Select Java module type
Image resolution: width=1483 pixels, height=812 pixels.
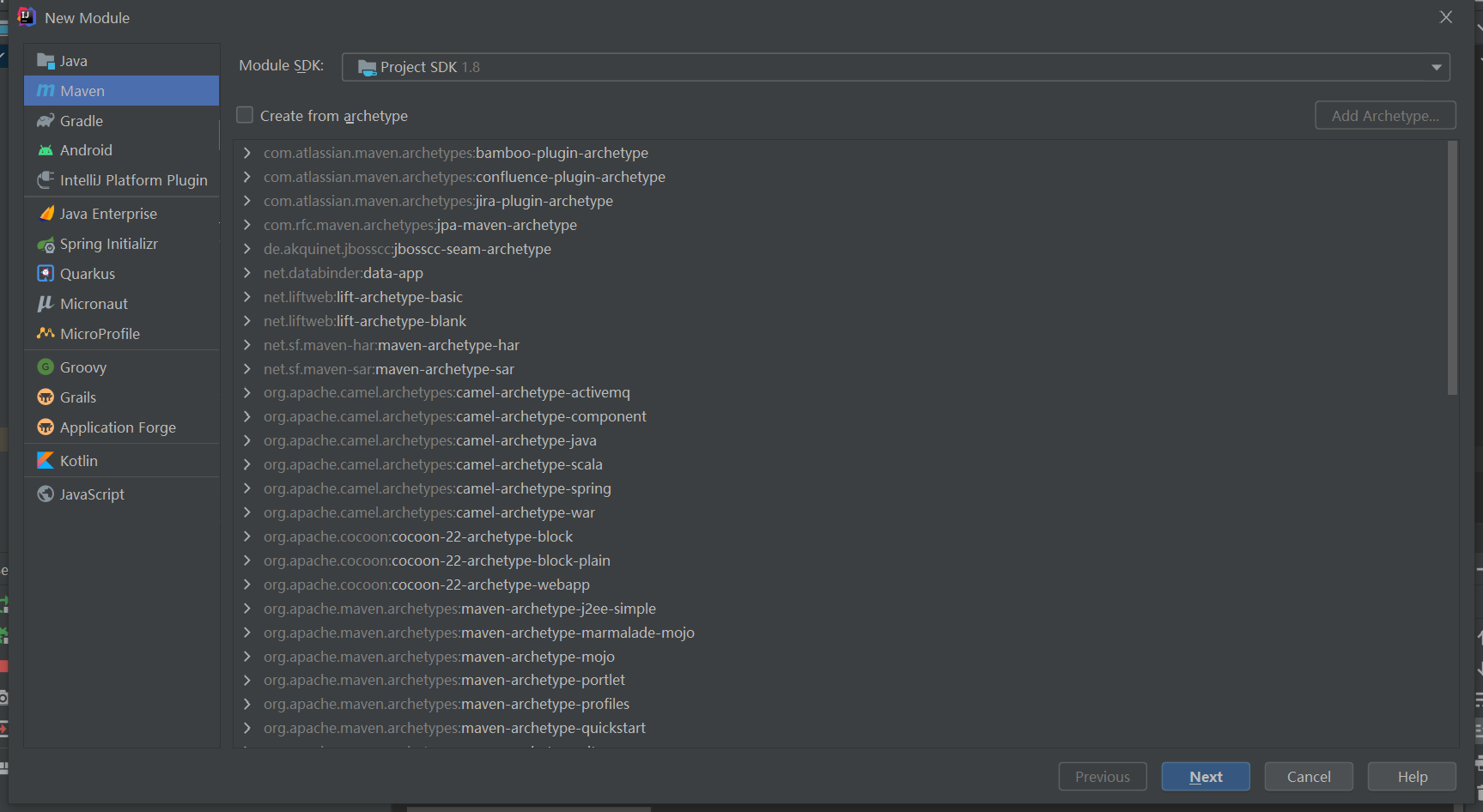point(122,61)
